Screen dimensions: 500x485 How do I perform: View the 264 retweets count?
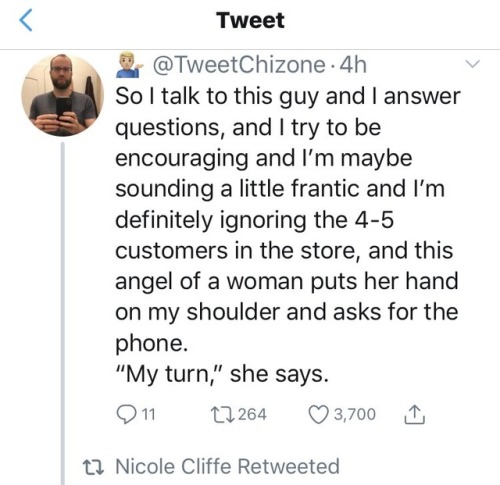(x=252, y=414)
